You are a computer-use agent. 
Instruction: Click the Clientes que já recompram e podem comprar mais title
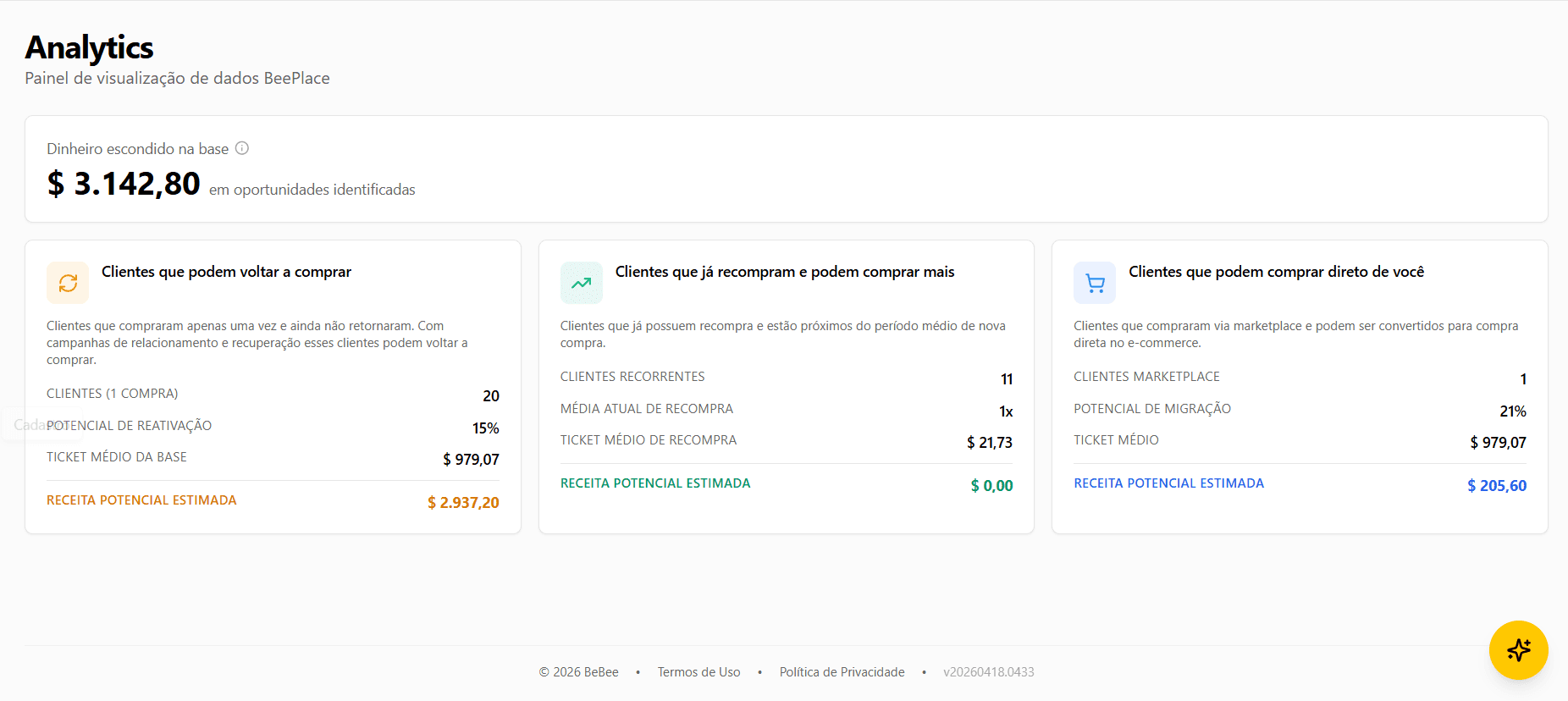click(785, 272)
